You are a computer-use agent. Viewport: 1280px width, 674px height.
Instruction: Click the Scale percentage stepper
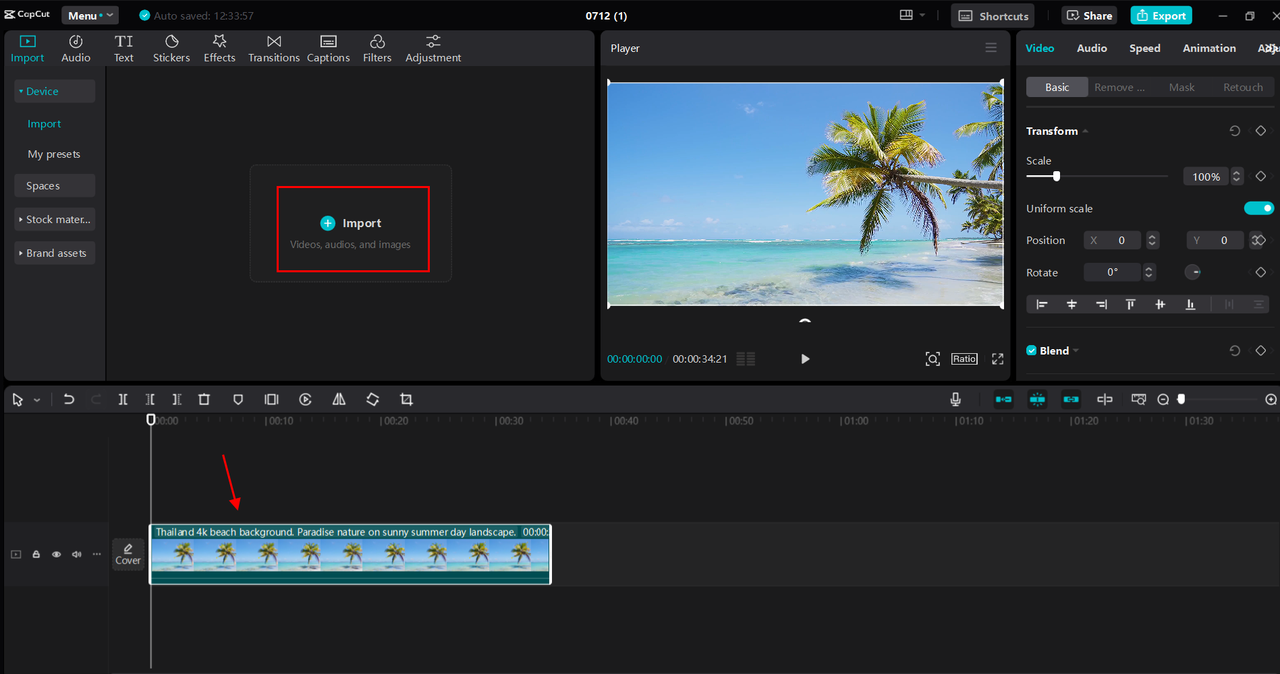pyautogui.click(x=1237, y=176)
